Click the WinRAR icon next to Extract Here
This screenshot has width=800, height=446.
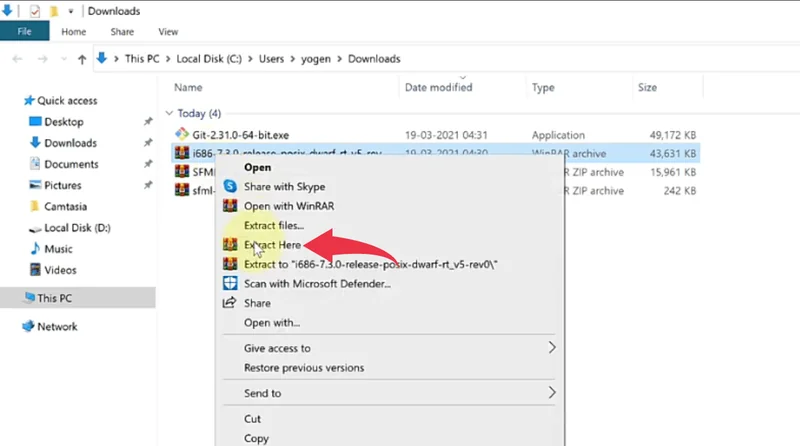(x=230, y=245)
